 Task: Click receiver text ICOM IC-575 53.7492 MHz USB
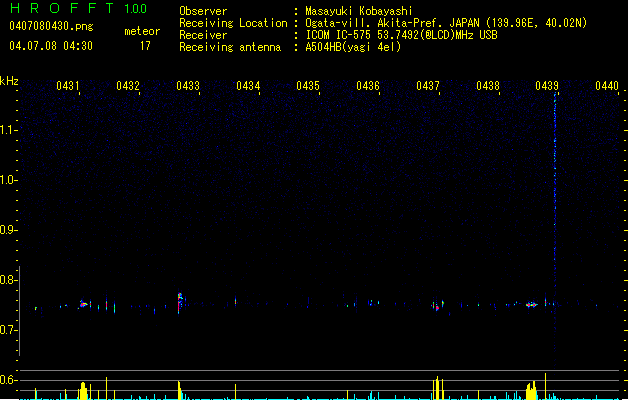(x=402, y=35)
